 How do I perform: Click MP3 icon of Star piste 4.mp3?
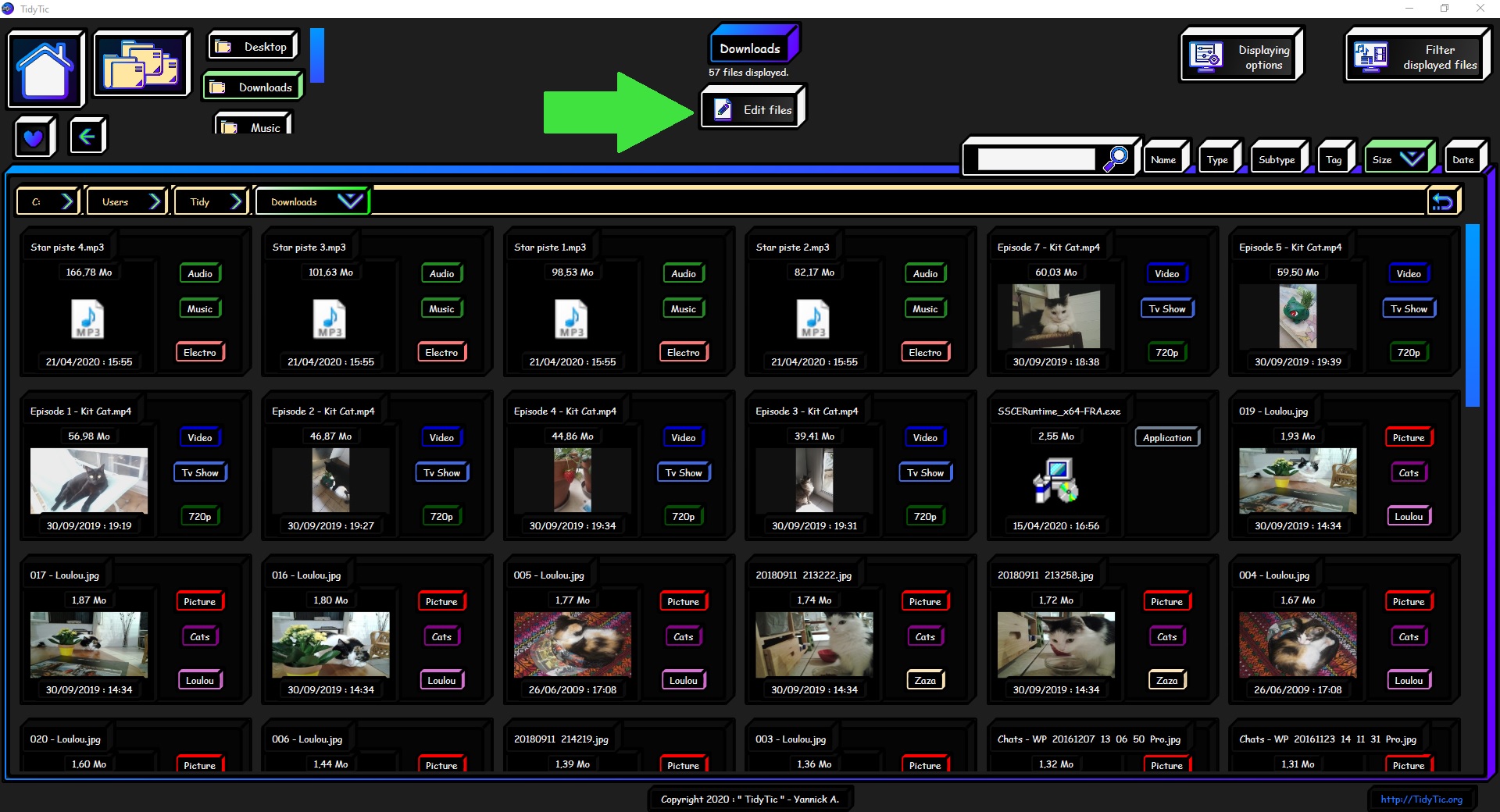(87, 319)
